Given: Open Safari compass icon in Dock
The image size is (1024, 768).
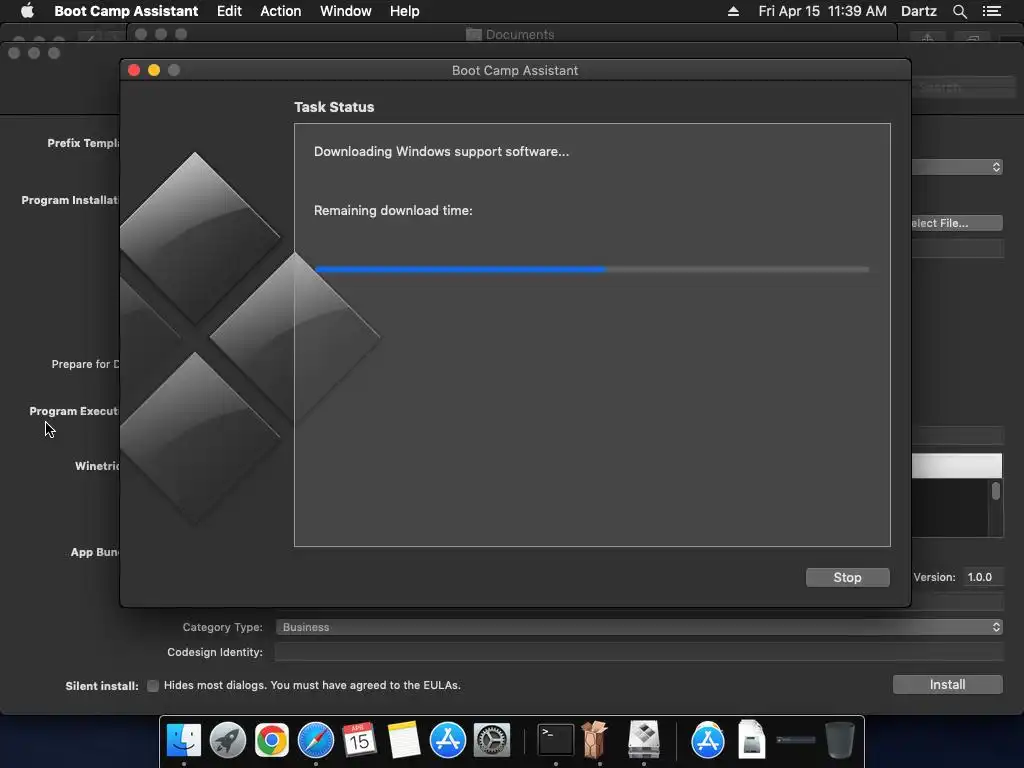Looking at the screenshot, I should pos(316,740).
